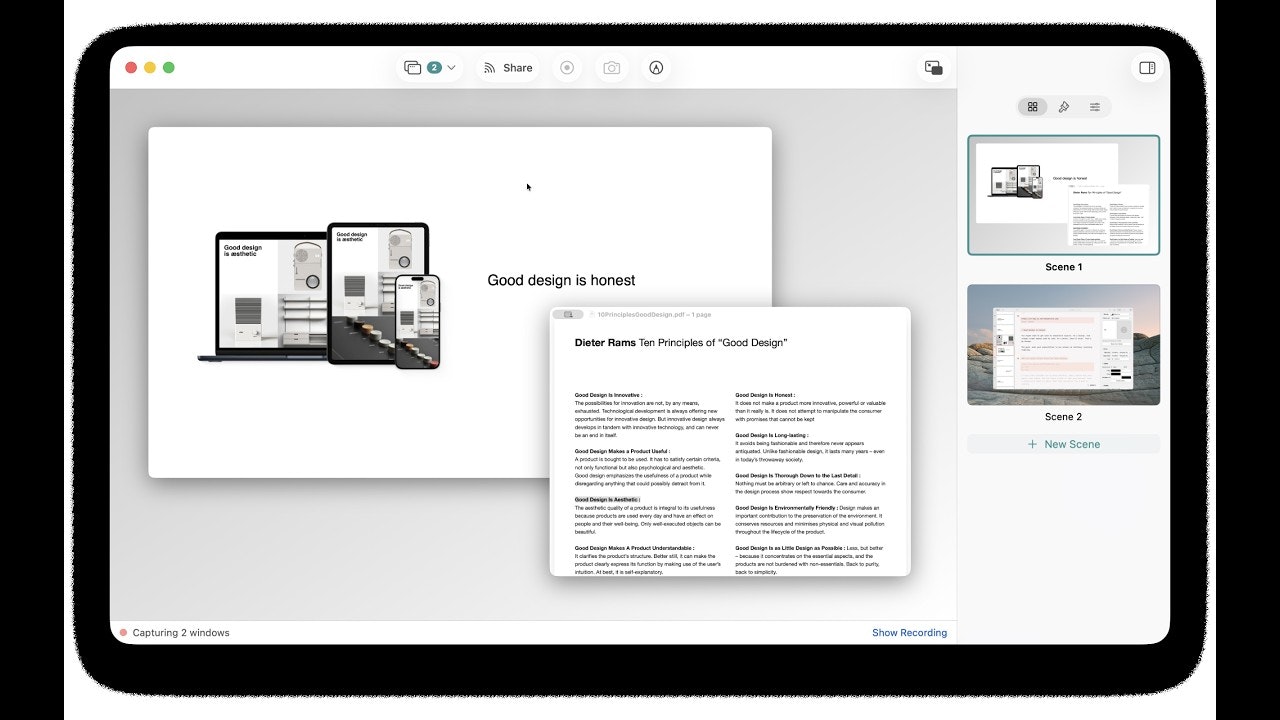Click the Share button in toolbar
The height and width of the screenshot is (720, 1280).
pos(508,68)
